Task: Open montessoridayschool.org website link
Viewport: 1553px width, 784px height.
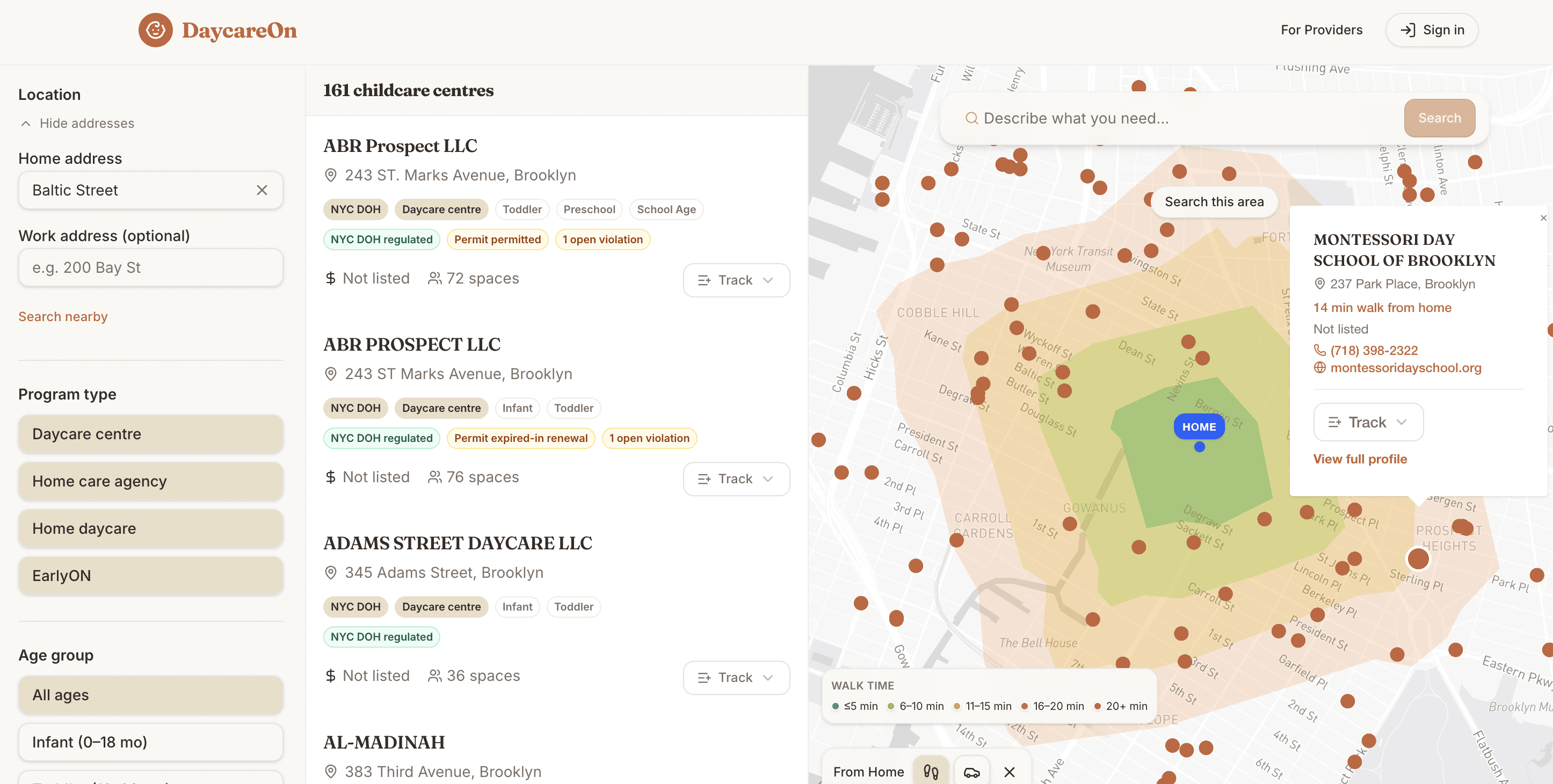Action: (1405, 367)
